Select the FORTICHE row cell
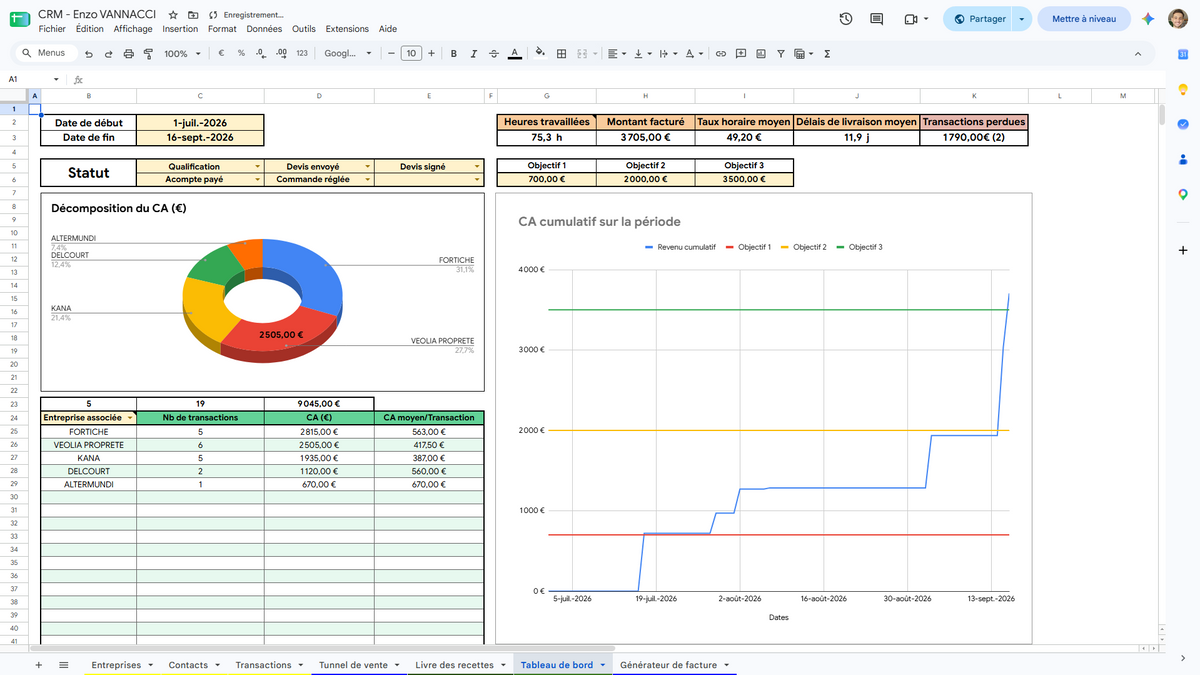The image size is (1200, 675). [88, 432]
